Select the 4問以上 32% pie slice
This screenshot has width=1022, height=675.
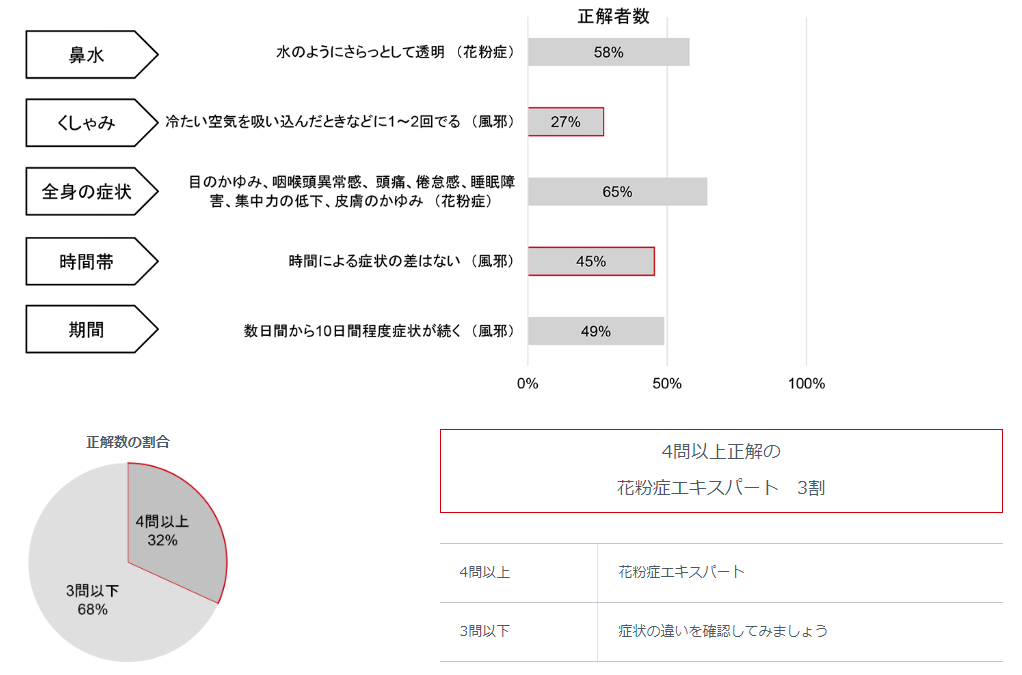click(x=173, y=531)
